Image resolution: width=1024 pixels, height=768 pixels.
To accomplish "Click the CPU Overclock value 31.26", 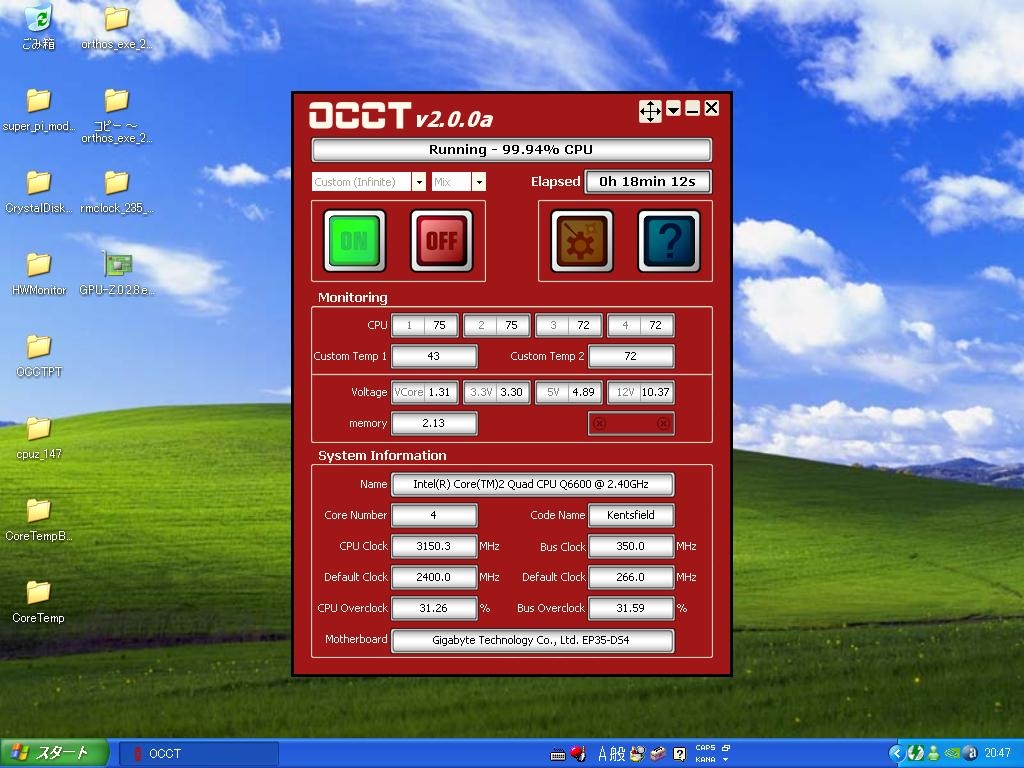I will (x=434, y=608).
